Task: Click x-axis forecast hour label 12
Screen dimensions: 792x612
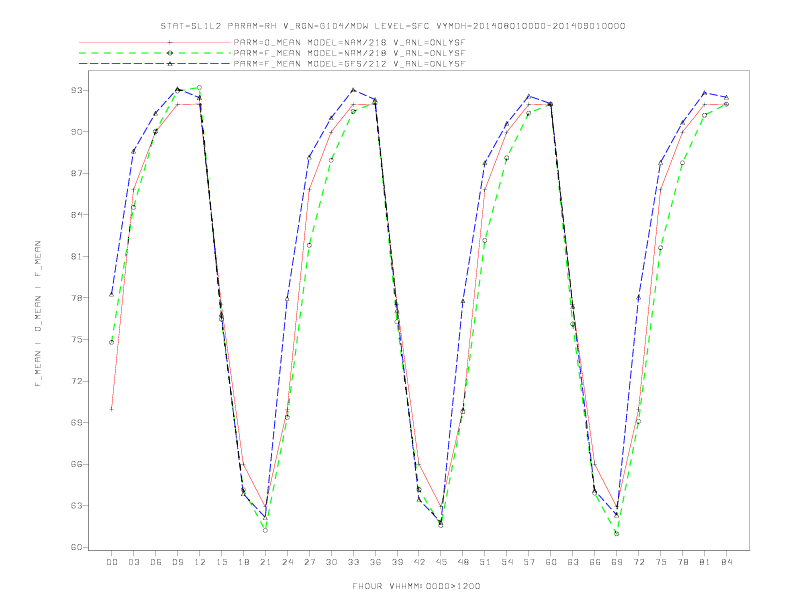Action: (x=200, y=562)
